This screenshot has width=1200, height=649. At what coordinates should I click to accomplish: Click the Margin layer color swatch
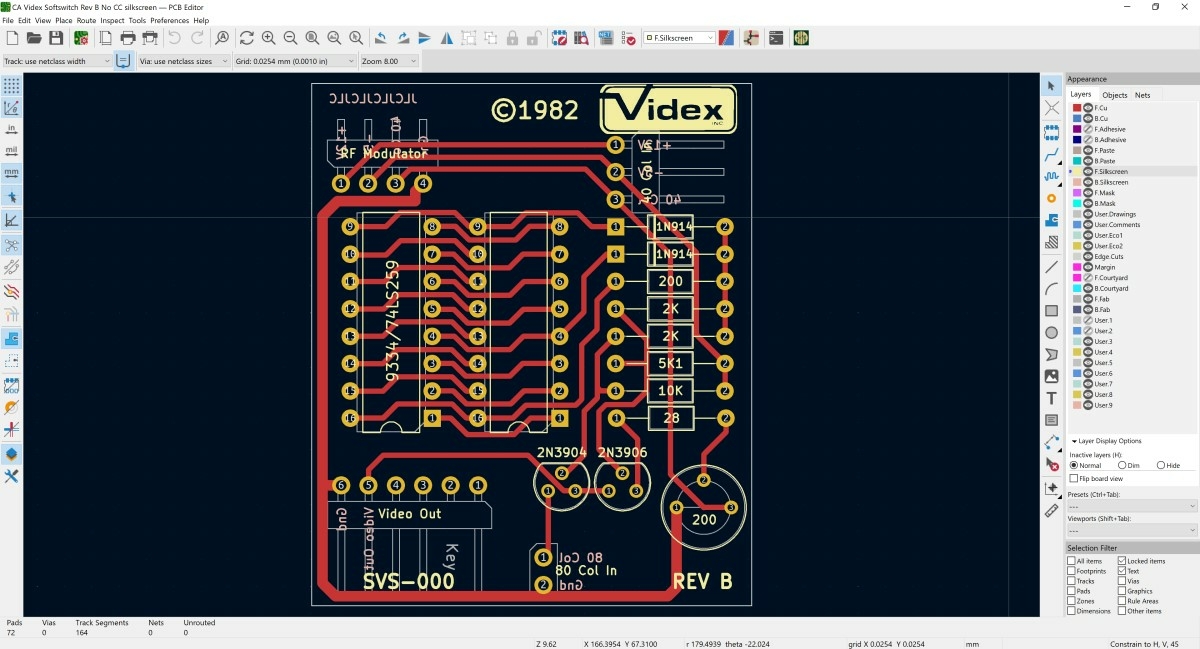pos(1077,267)
